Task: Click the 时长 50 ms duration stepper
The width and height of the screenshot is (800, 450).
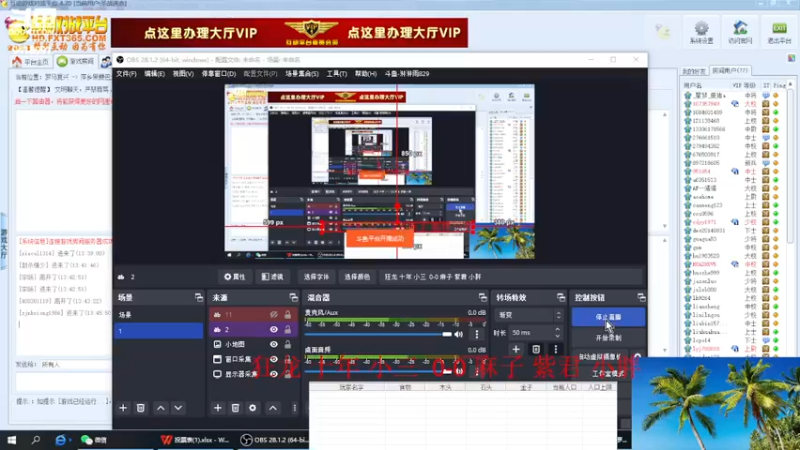Action: (557, 333)
